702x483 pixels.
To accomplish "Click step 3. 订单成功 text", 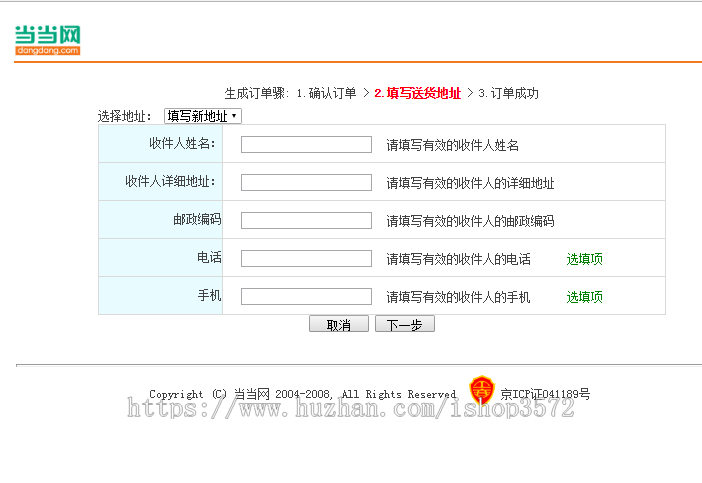I will (508, 93).
